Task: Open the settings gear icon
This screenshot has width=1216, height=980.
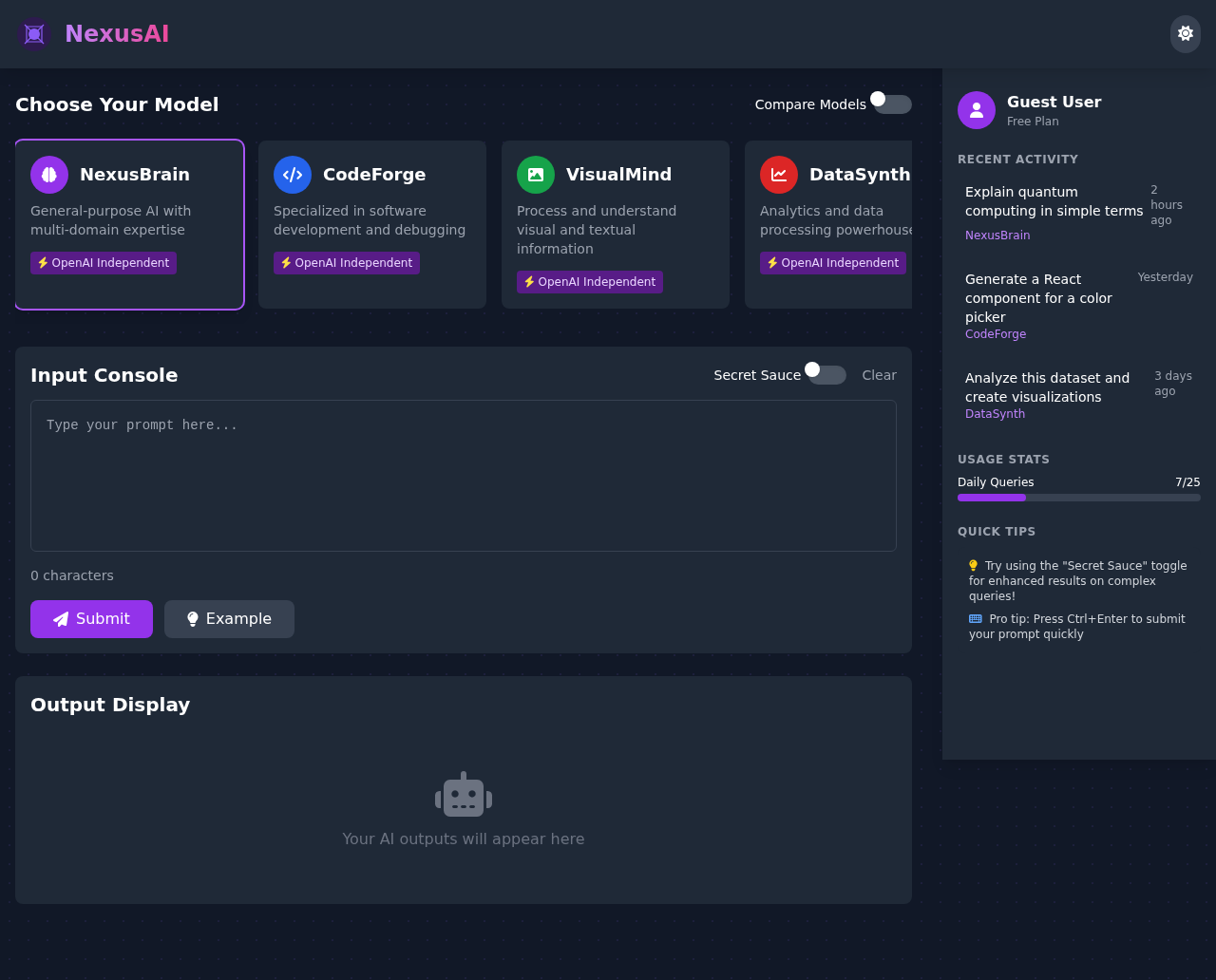Action: point(1185,33)
